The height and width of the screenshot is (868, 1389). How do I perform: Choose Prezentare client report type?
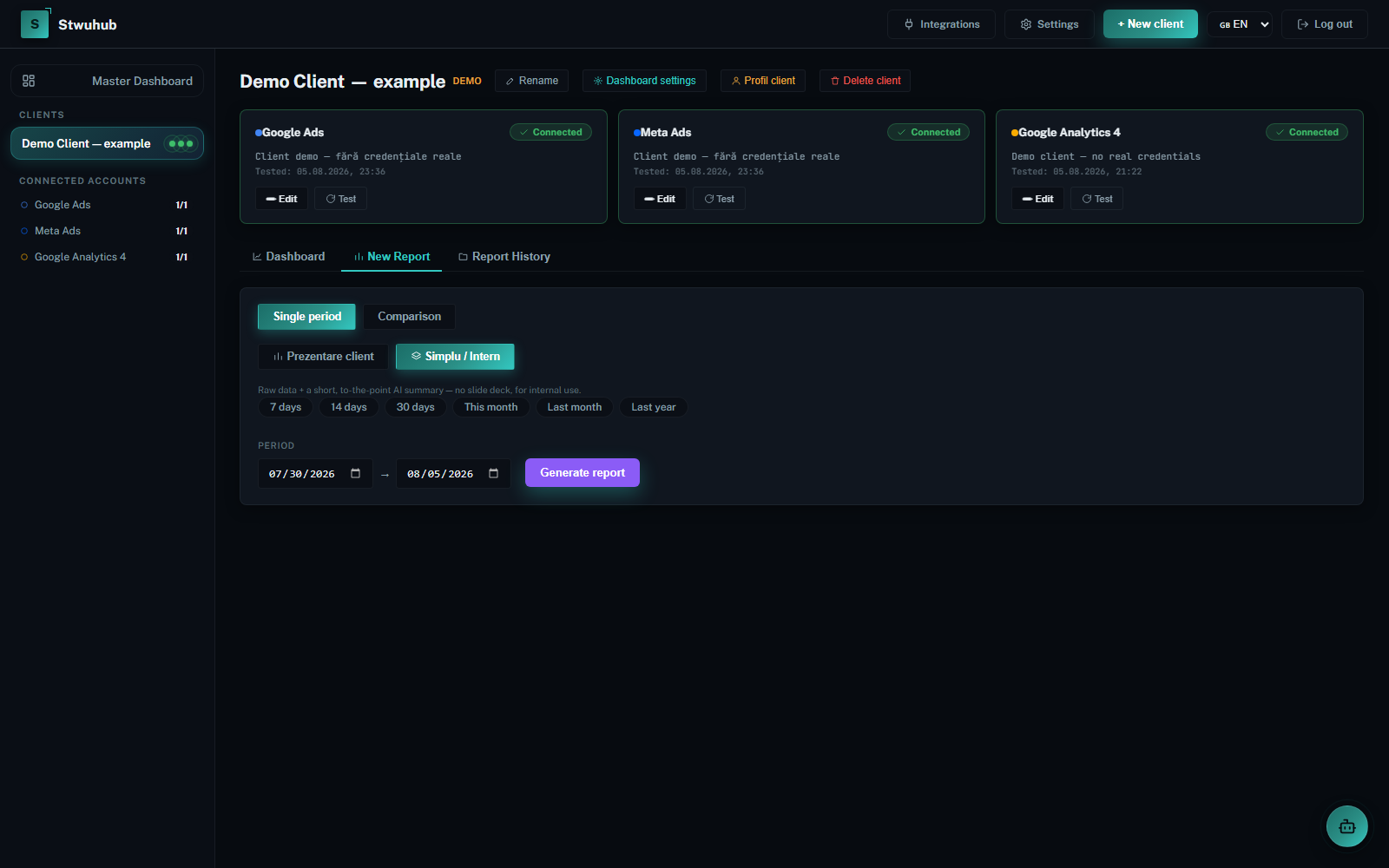323,357
